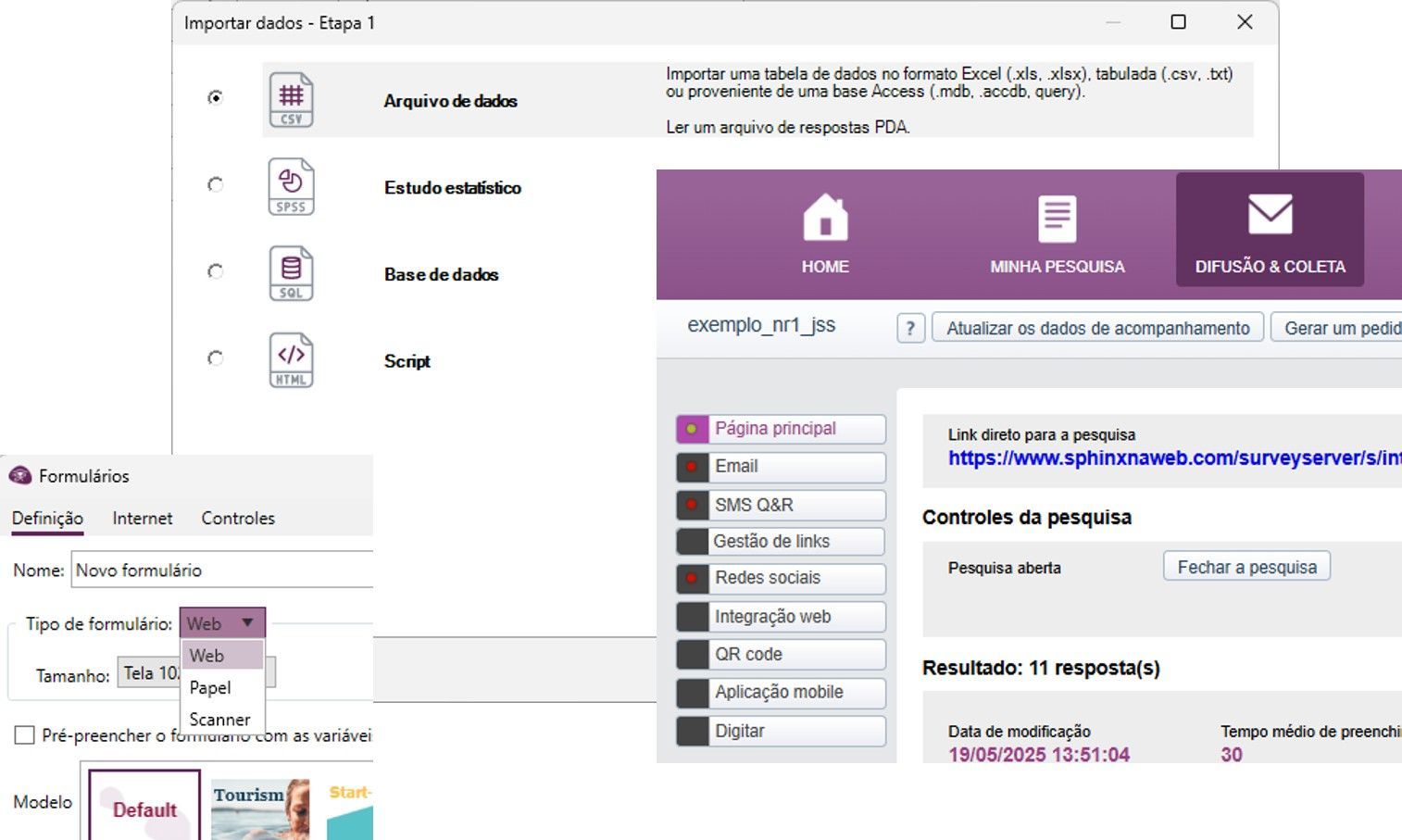Click the Nome input field
1402x840 pixels.
pos(222,570)
